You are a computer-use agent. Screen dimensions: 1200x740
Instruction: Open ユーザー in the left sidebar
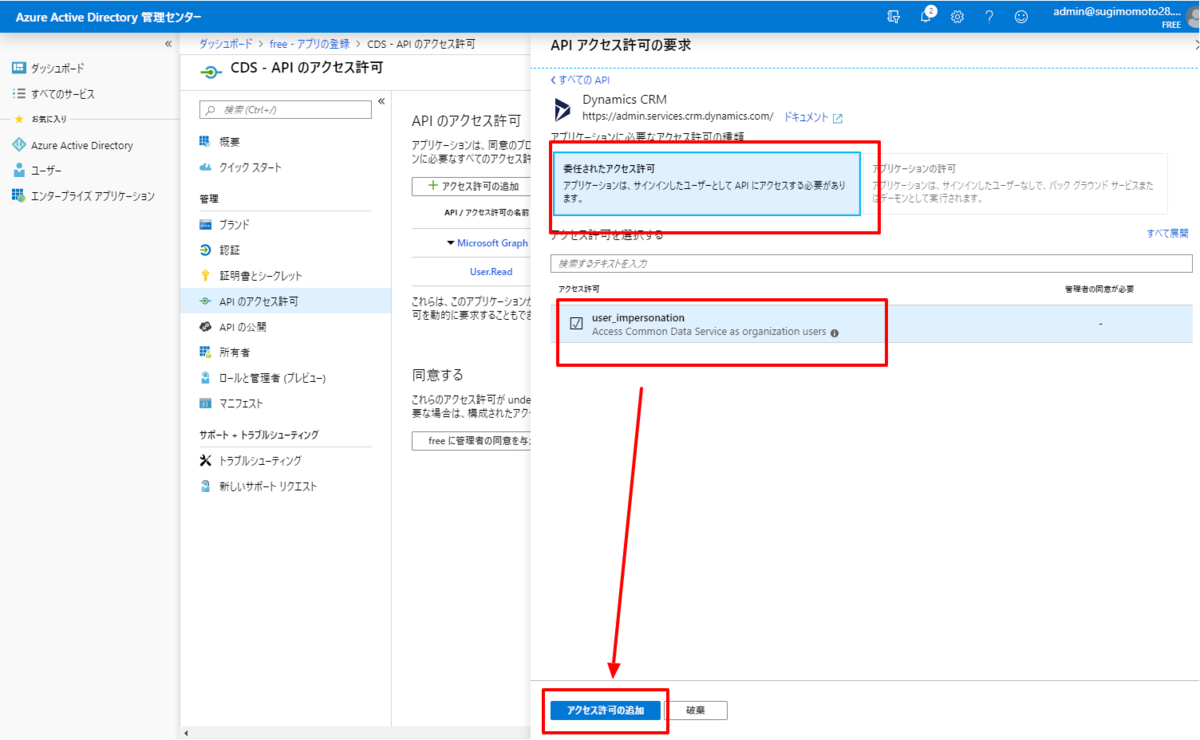click(x=46, y=171)
